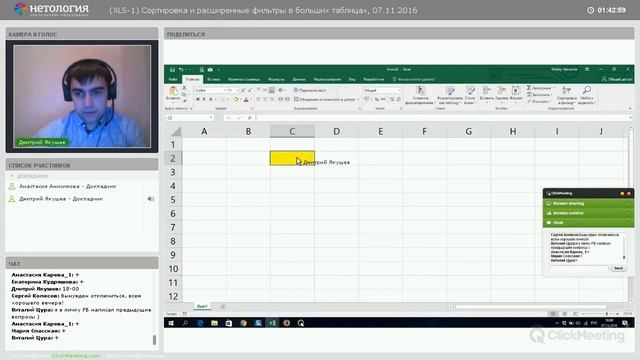This screenshot has width=640, height=360.
Task: Click the send button in ClickMeeting panel
Action: tap(618, 268)
